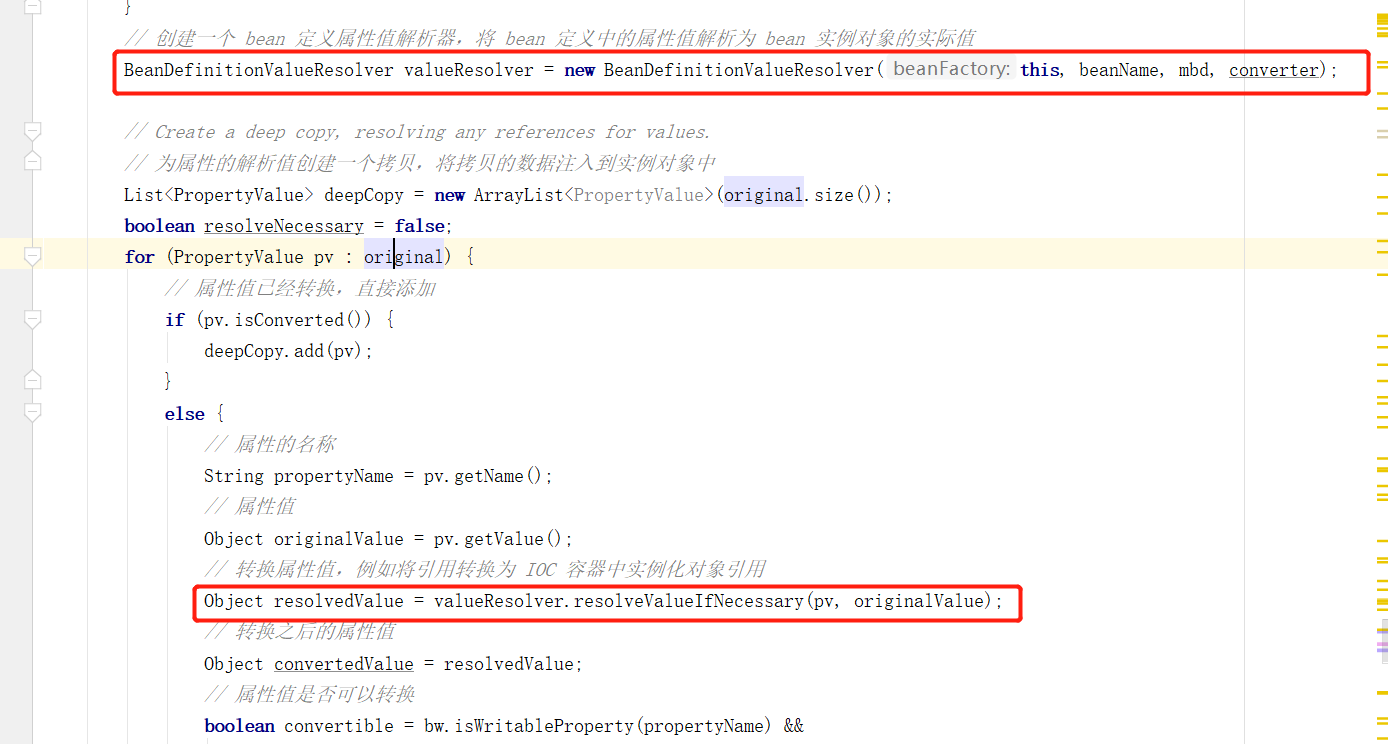This screenshot has width=1388, height=744.
Task: Click pv.isConverted() in the if condition
Action: 288,320
